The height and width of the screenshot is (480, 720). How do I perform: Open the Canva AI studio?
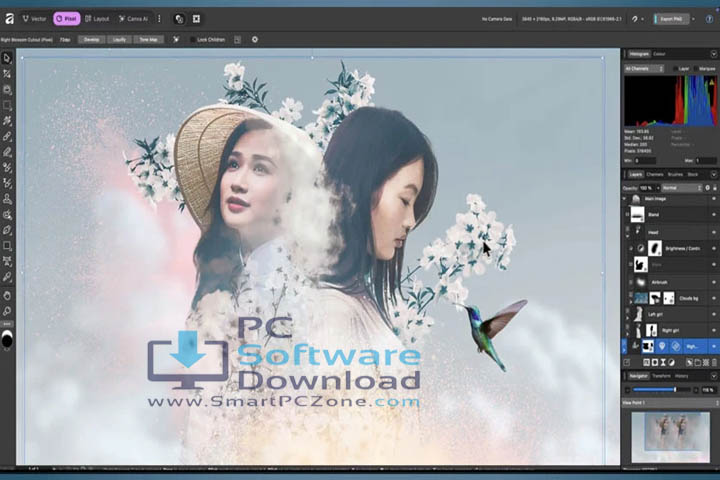(133, 19)
